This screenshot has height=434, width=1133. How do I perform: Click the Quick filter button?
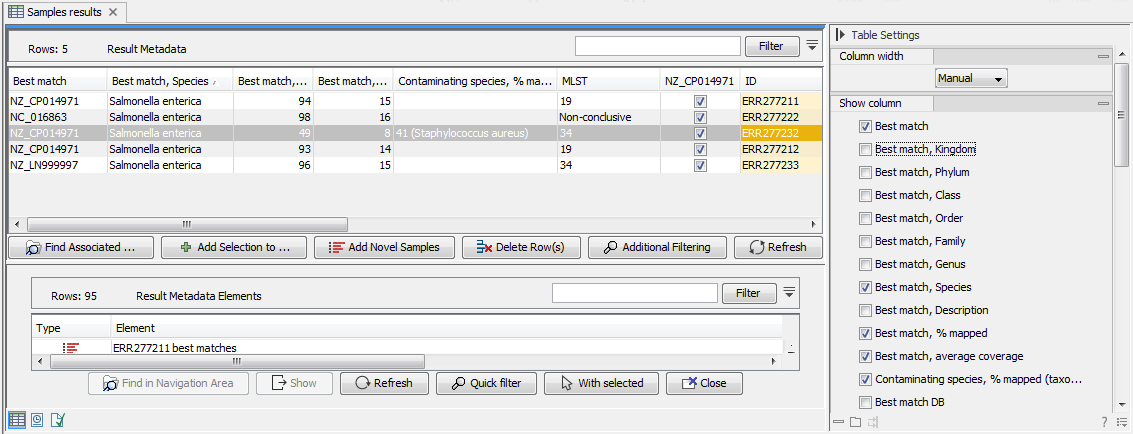point(487,383)
